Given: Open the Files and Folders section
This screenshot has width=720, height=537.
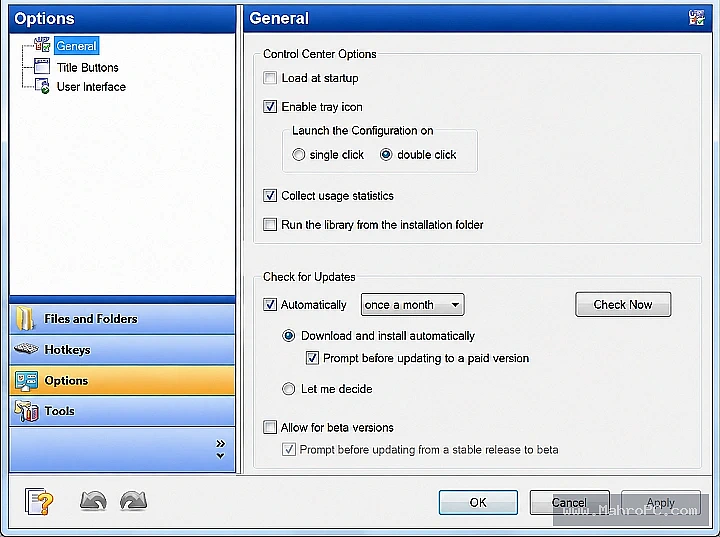Looking at the screenshot, I should 122,319.
